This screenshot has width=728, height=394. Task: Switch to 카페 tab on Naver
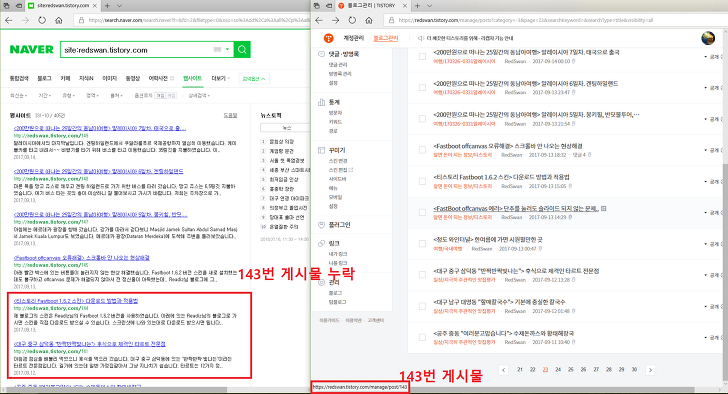(x=65, y=79)
